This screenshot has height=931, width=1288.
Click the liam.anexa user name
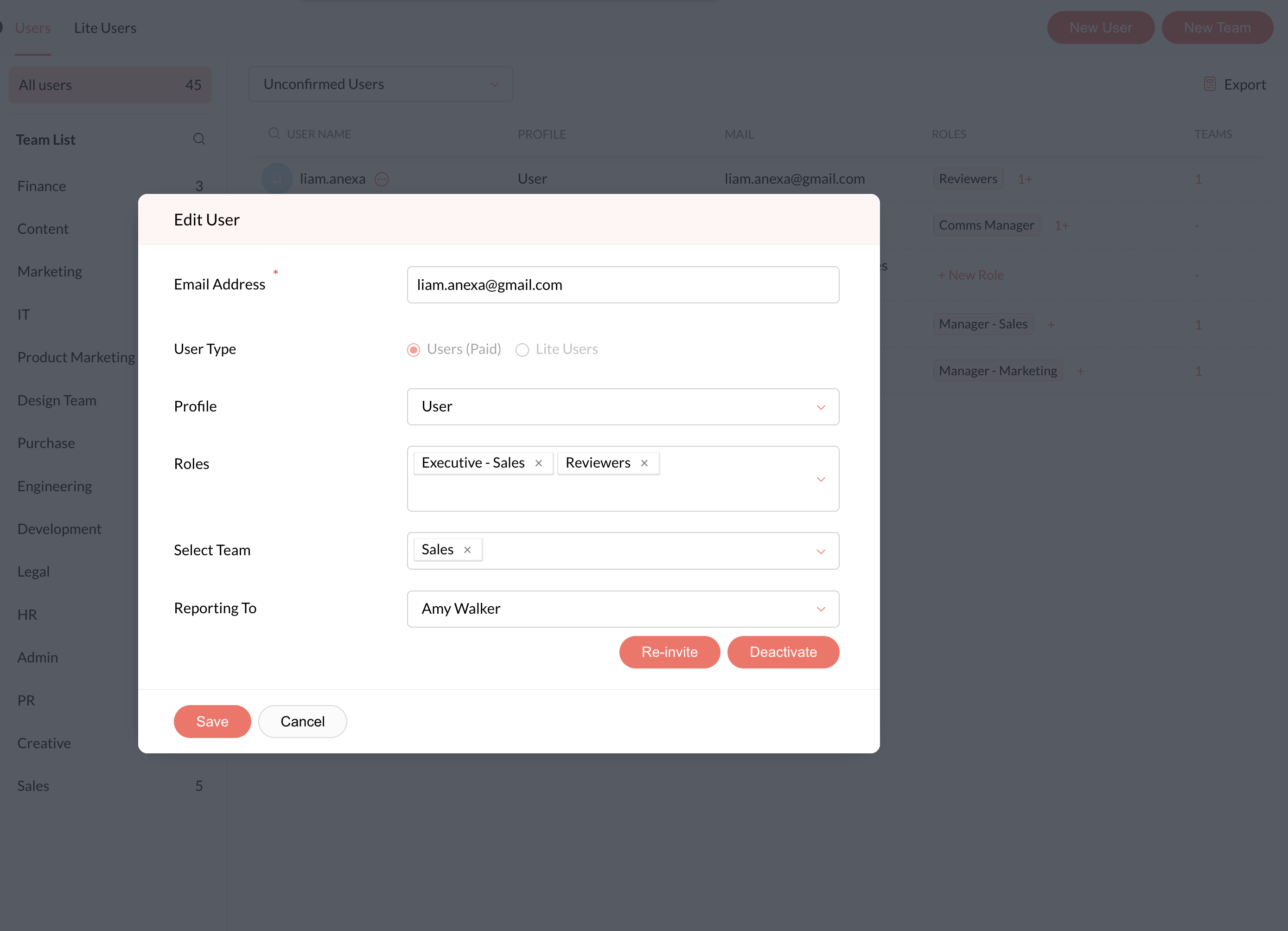(333, 179)
